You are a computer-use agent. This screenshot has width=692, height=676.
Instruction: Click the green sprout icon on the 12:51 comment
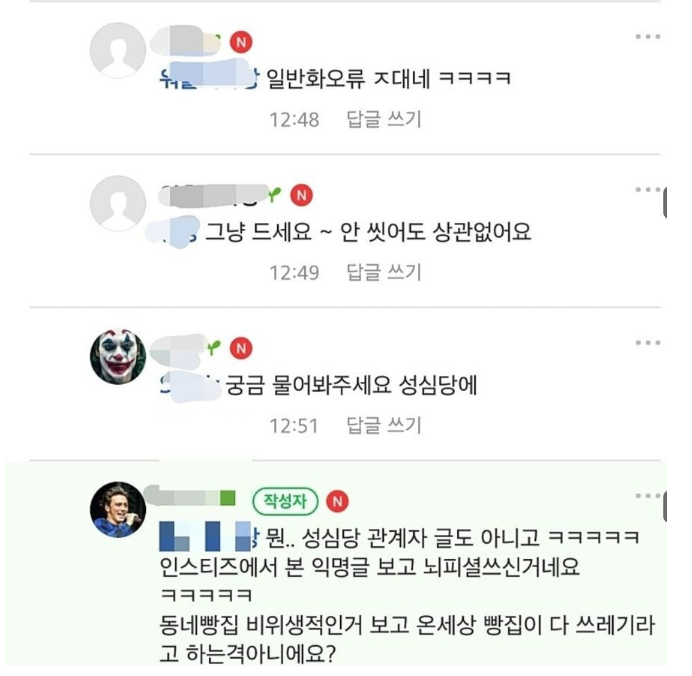214,347
